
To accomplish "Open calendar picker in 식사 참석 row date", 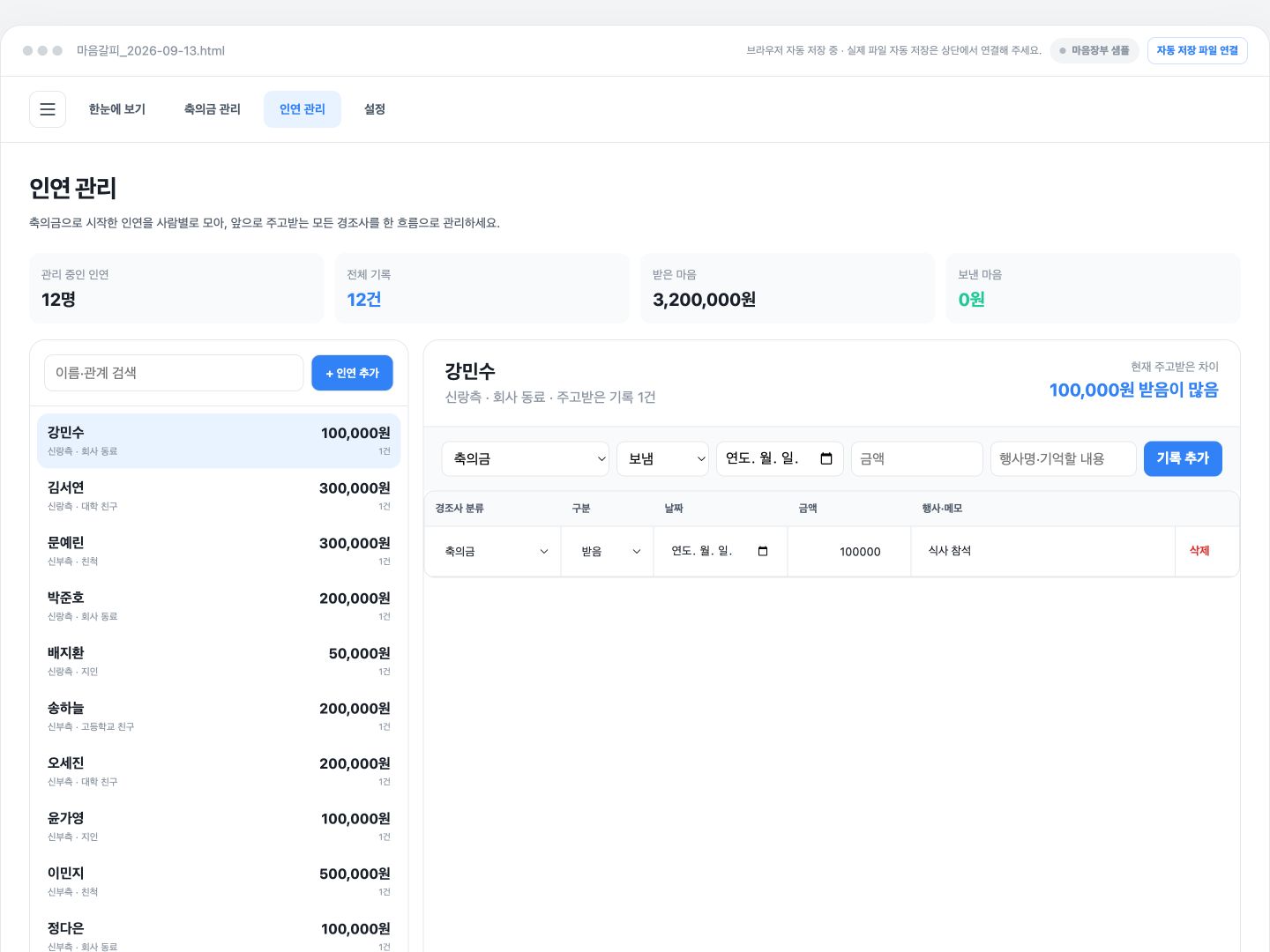I will coord(763,551).
